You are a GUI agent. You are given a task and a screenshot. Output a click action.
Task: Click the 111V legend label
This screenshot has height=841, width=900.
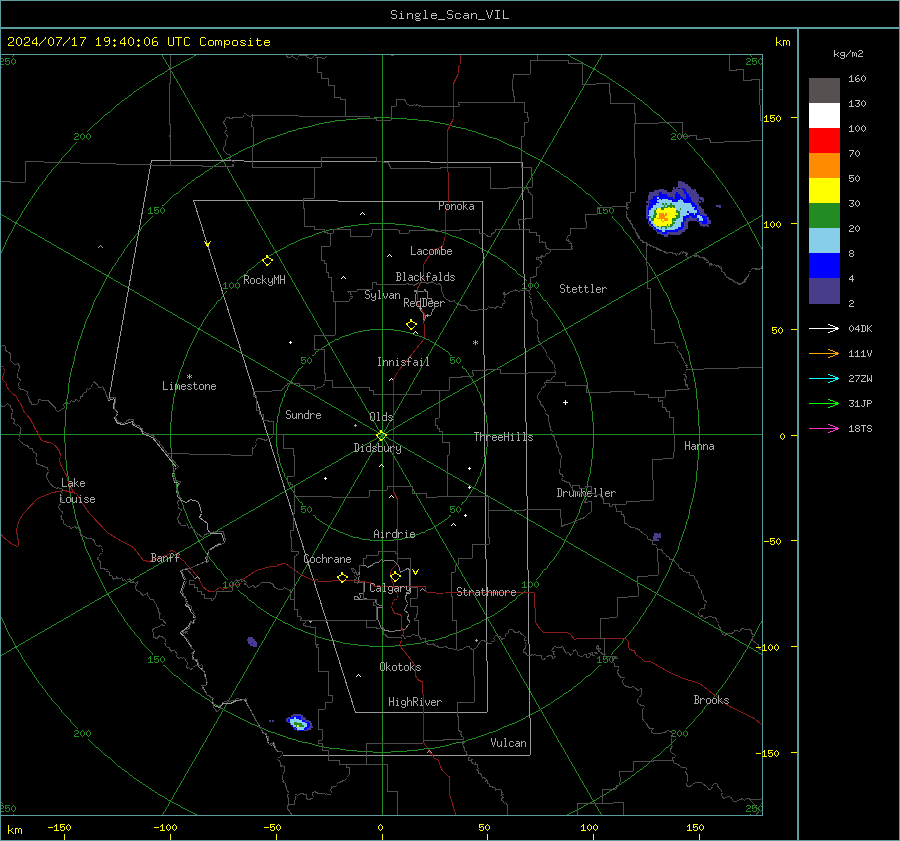(860, 354)
